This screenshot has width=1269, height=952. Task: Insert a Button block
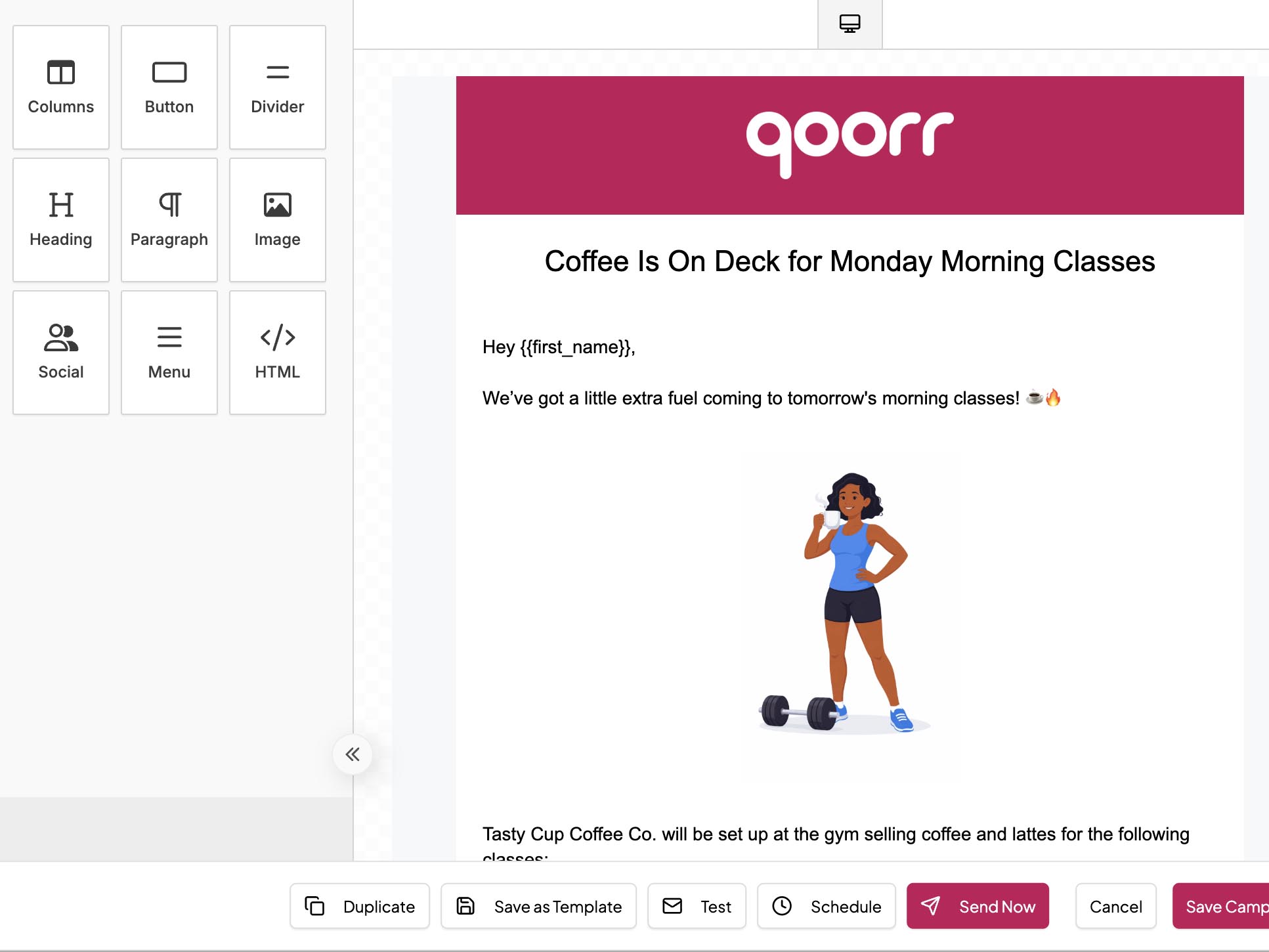169,87
